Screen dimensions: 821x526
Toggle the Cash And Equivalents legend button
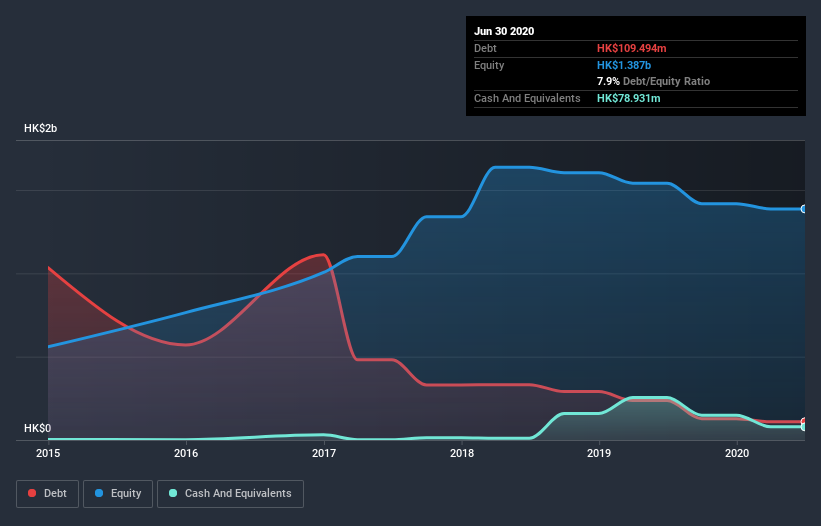230,494
